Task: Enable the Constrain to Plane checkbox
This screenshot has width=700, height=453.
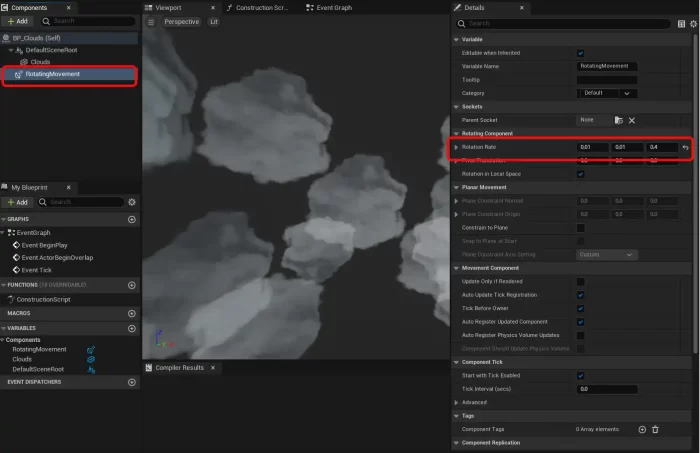Action: point(581,227)
